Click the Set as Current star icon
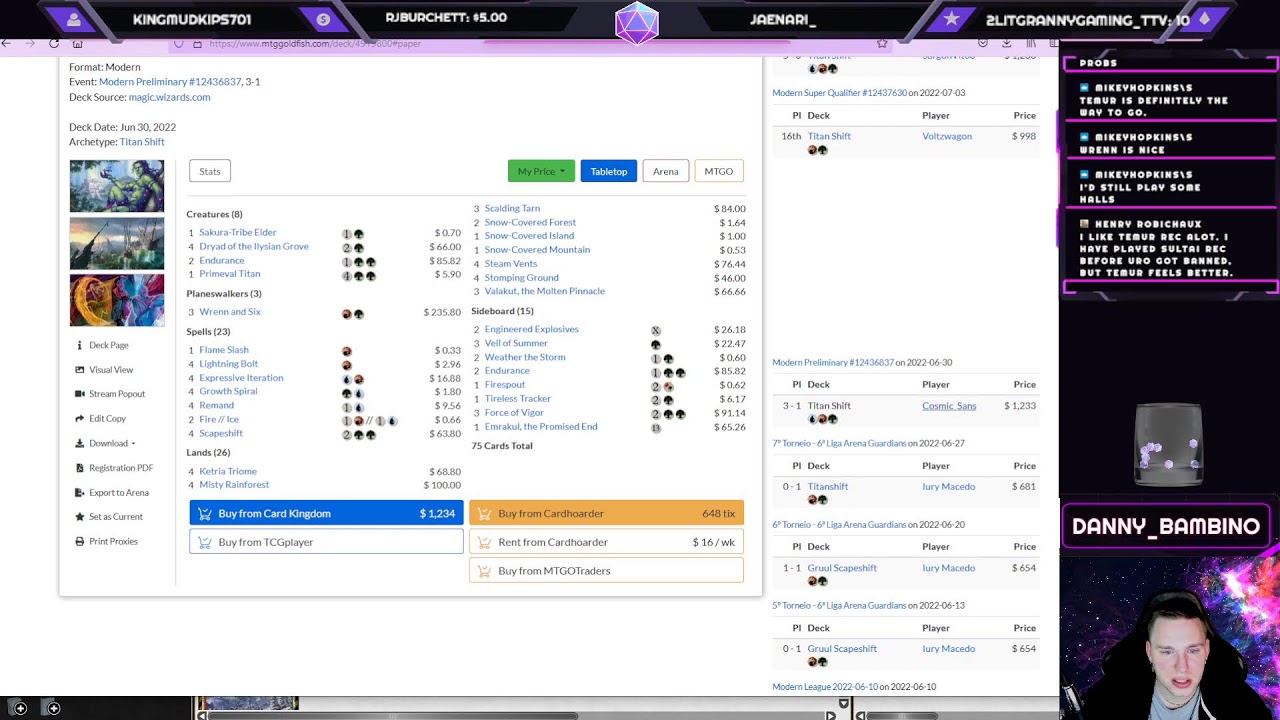The width and height of the screenshot is (1280, 720). [80, 517]
